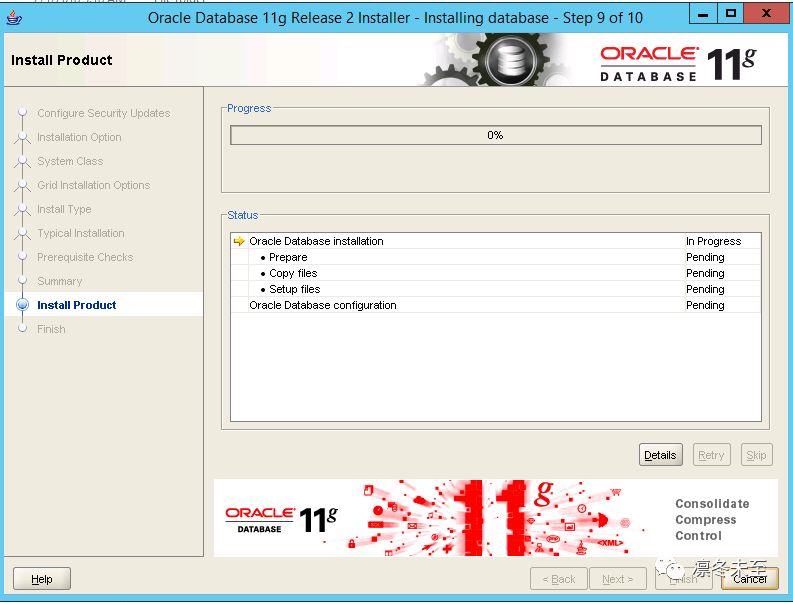Click the yellow arrow in-progress icon

point(239,241)
